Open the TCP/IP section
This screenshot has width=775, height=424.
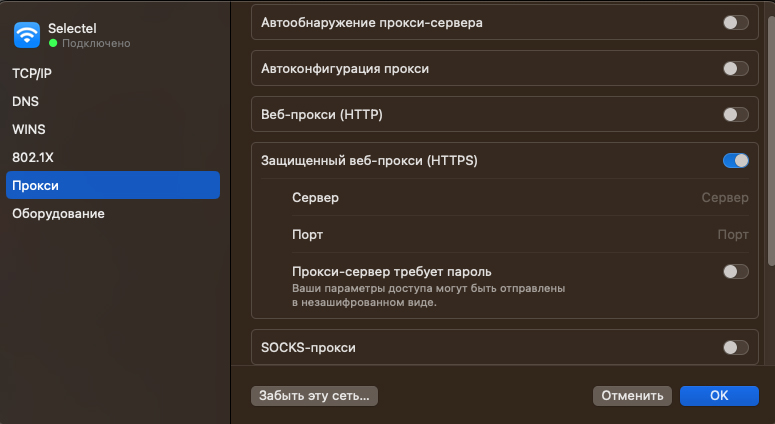pos(113,73)
